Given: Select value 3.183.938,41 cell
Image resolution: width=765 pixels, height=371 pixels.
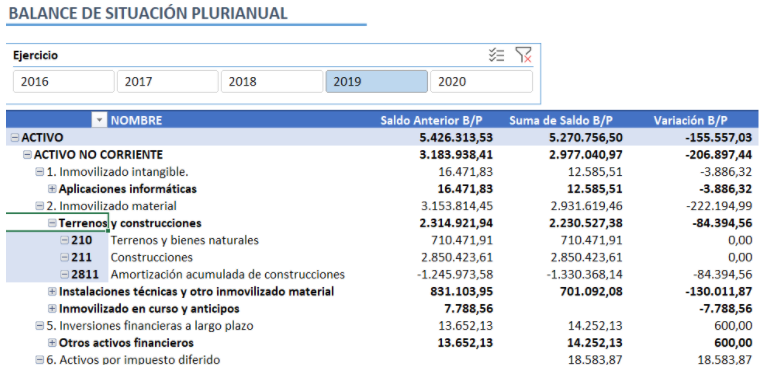Looking at the screenshot, I should (456, 155).
